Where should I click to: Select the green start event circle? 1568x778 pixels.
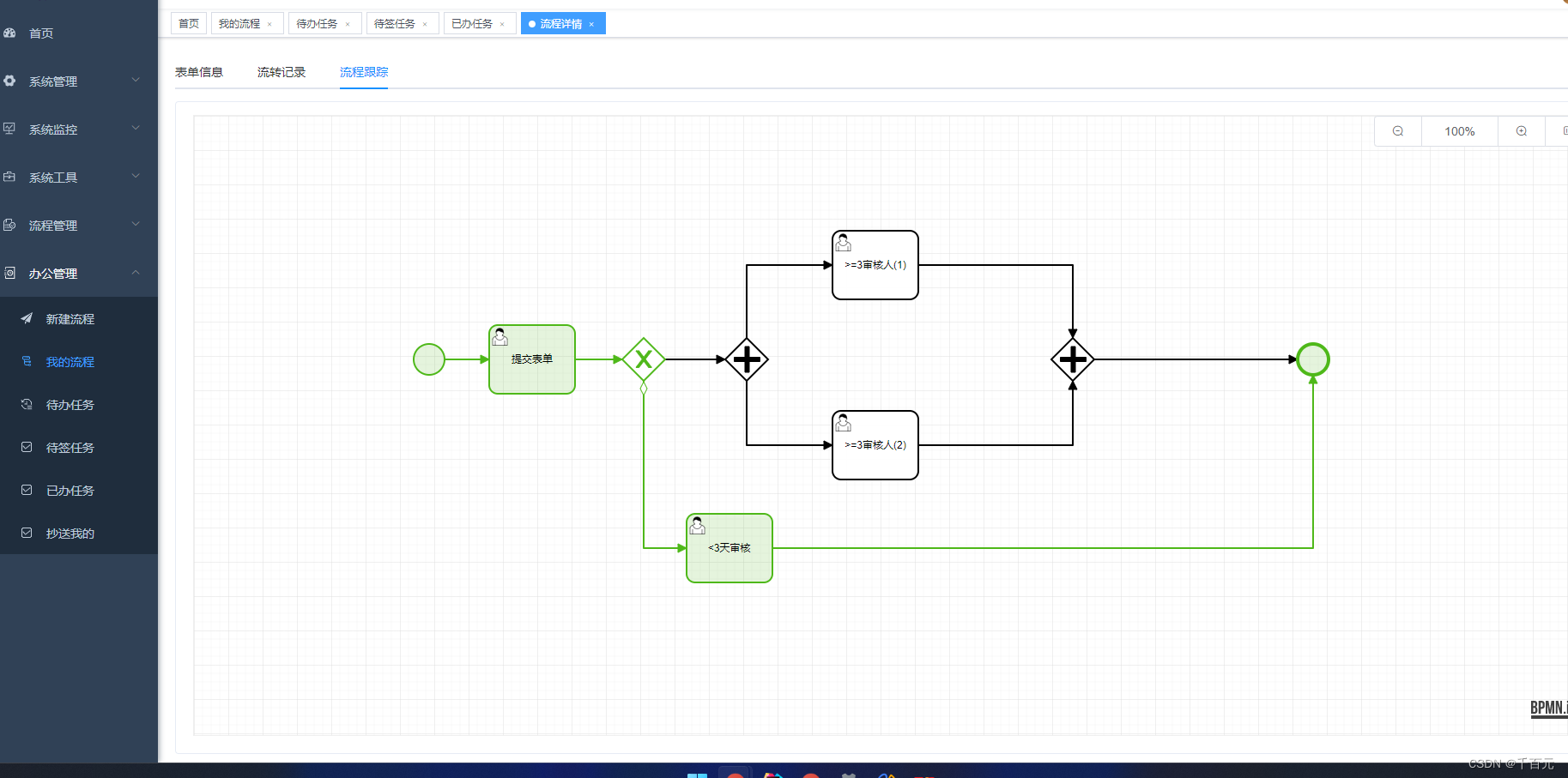coord(429,359)
